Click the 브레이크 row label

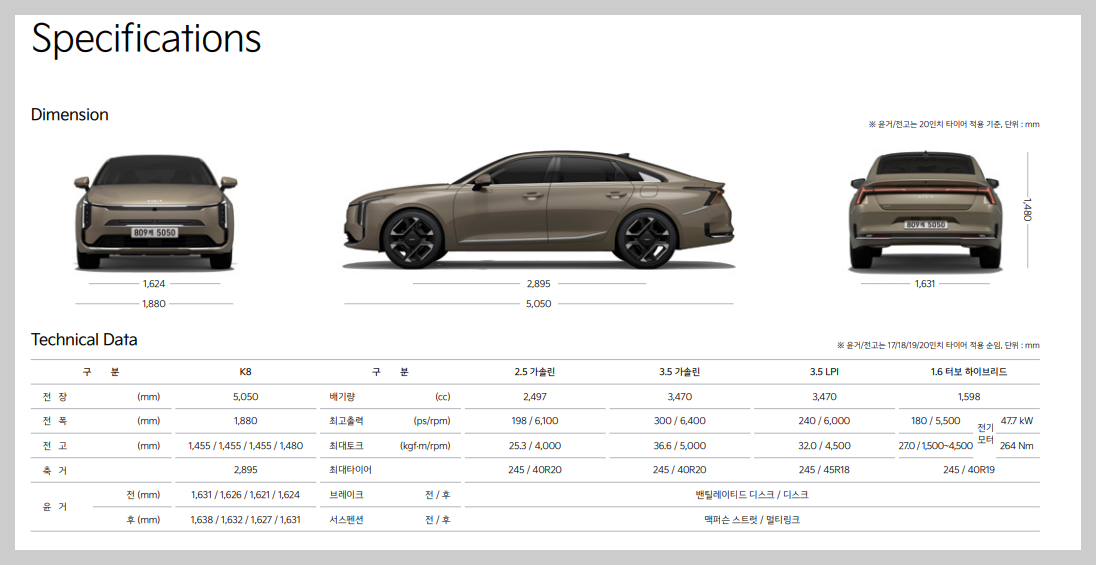(x=346, y=495)
